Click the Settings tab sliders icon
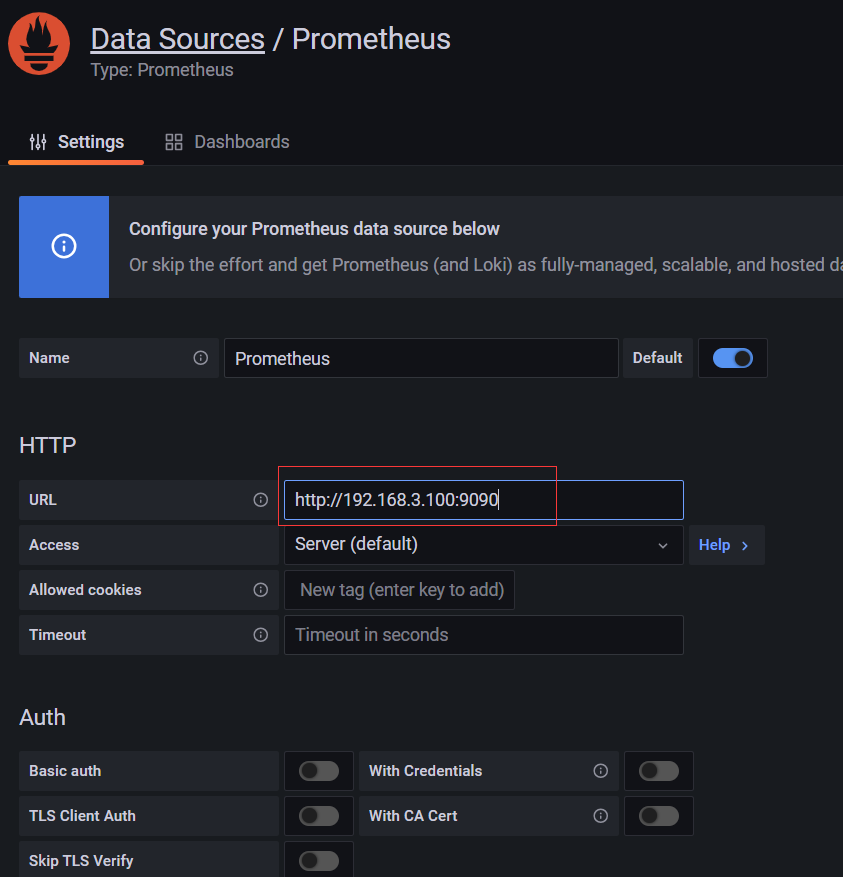 pos(38,142)
